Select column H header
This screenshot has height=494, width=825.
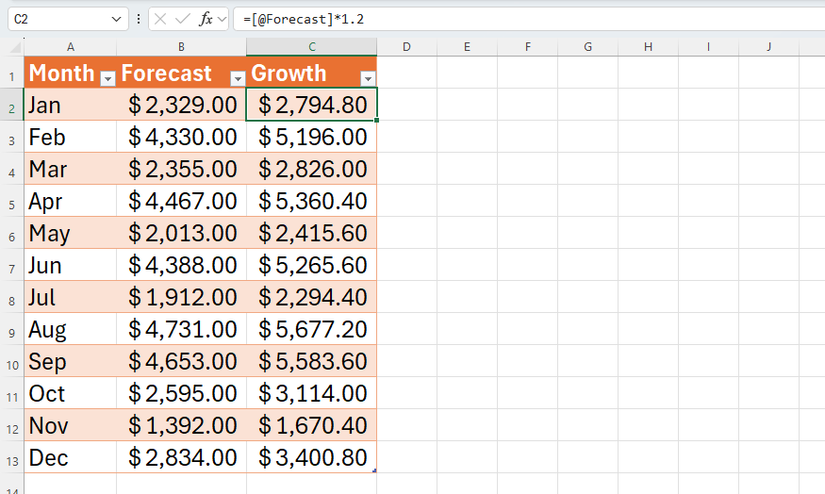click(x=648, y=47)
